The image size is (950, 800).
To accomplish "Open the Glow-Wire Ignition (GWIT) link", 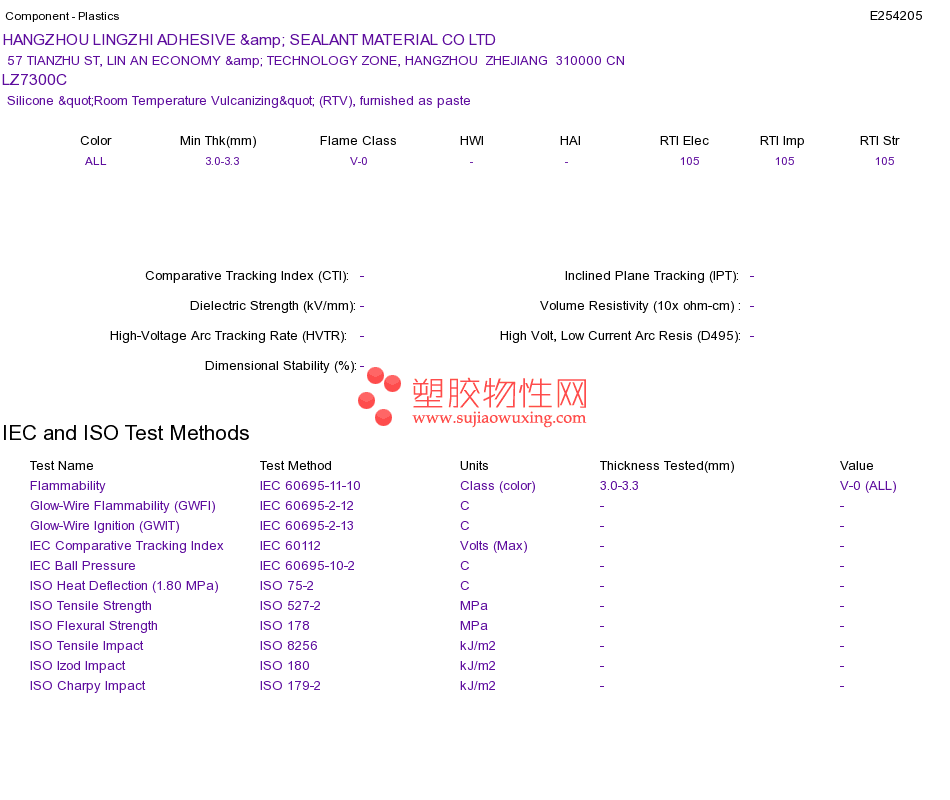I will 105,526.
